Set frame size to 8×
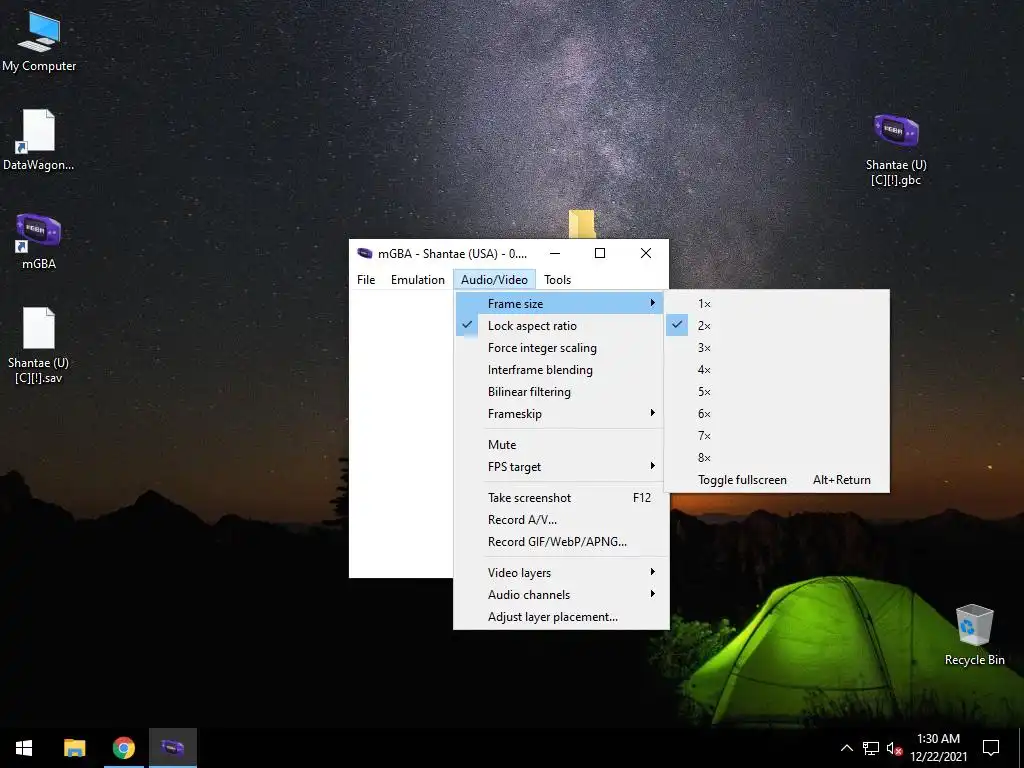This screenshot has width=1024, height=768. pyautogui.click(x=776, y=458)
